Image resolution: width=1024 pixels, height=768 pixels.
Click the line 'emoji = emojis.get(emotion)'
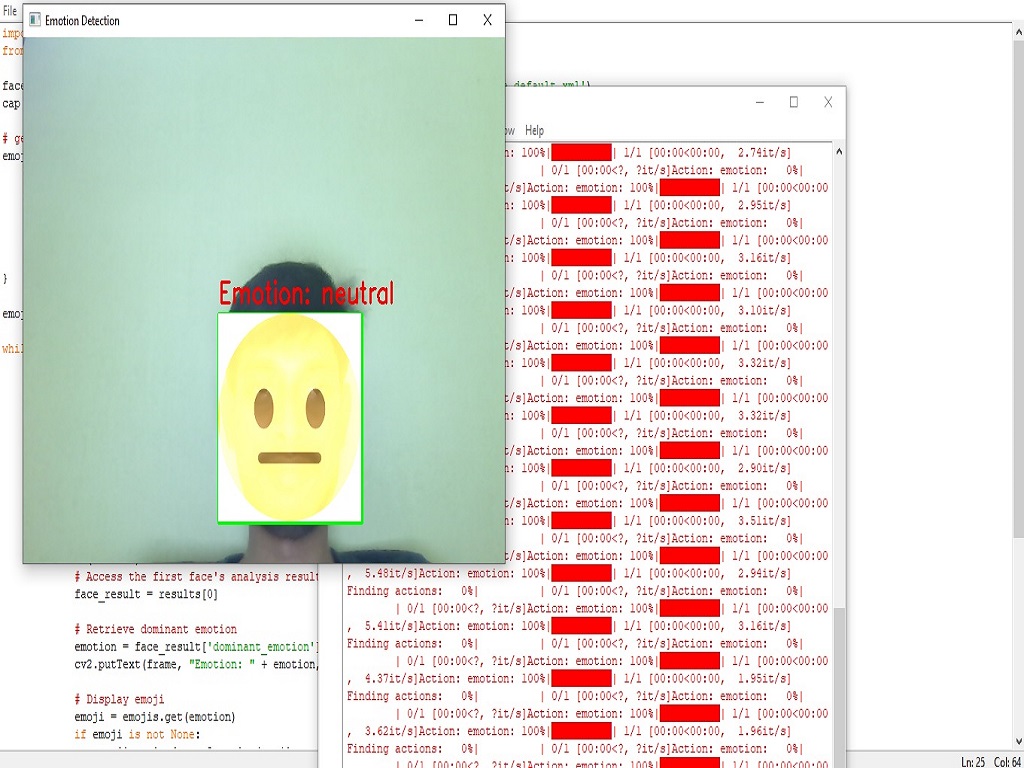coord(155,717)
